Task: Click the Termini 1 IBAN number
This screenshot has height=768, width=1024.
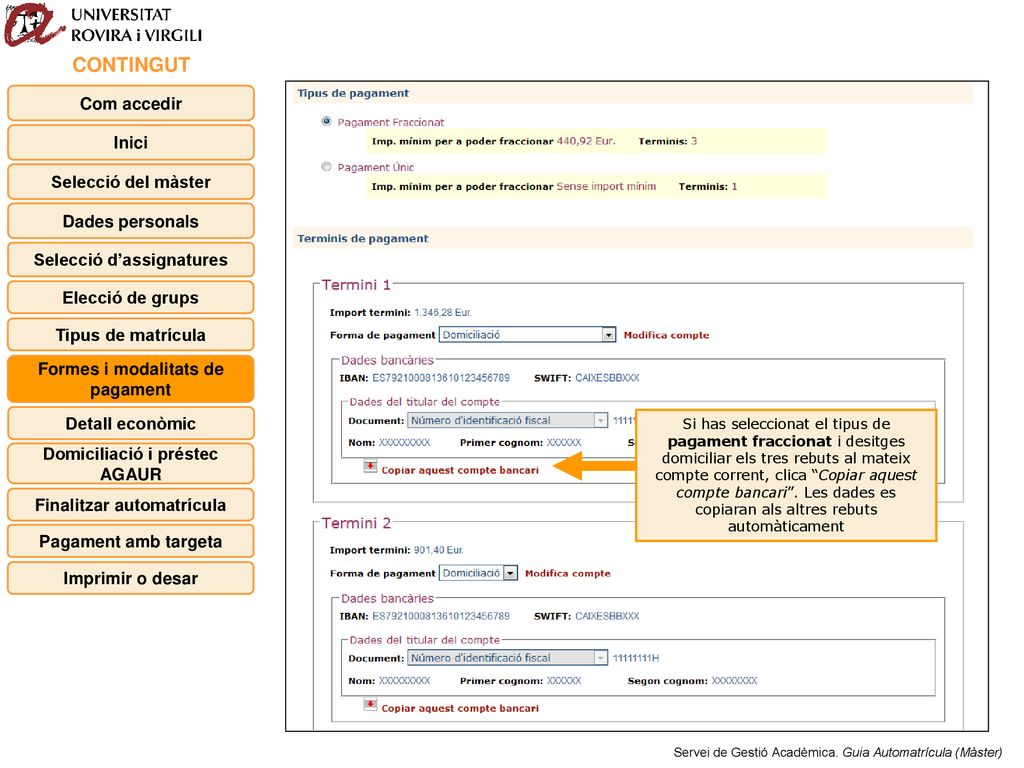Action: [x=441, y=378]
